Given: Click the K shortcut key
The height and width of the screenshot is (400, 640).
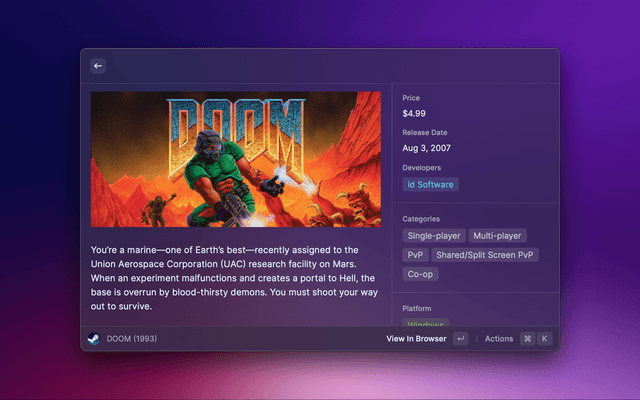Looking at the screenshot, I should (545, 339).
